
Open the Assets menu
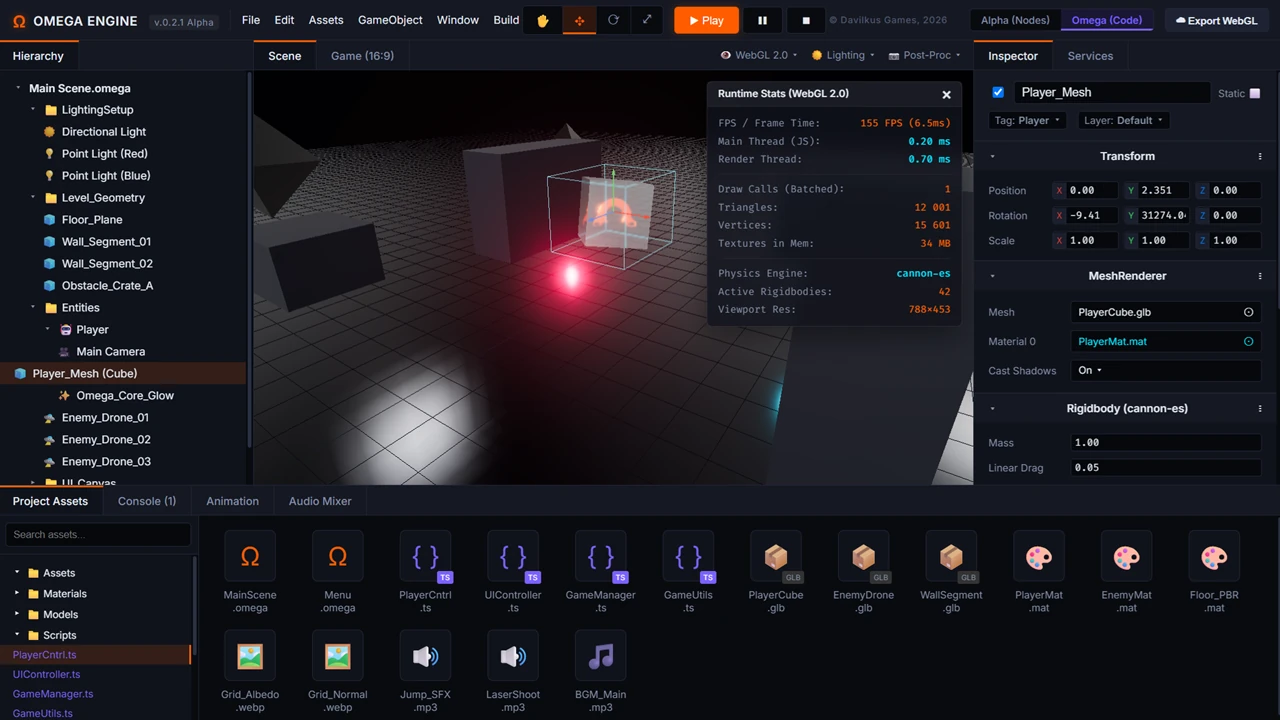(x=326, y=20)
